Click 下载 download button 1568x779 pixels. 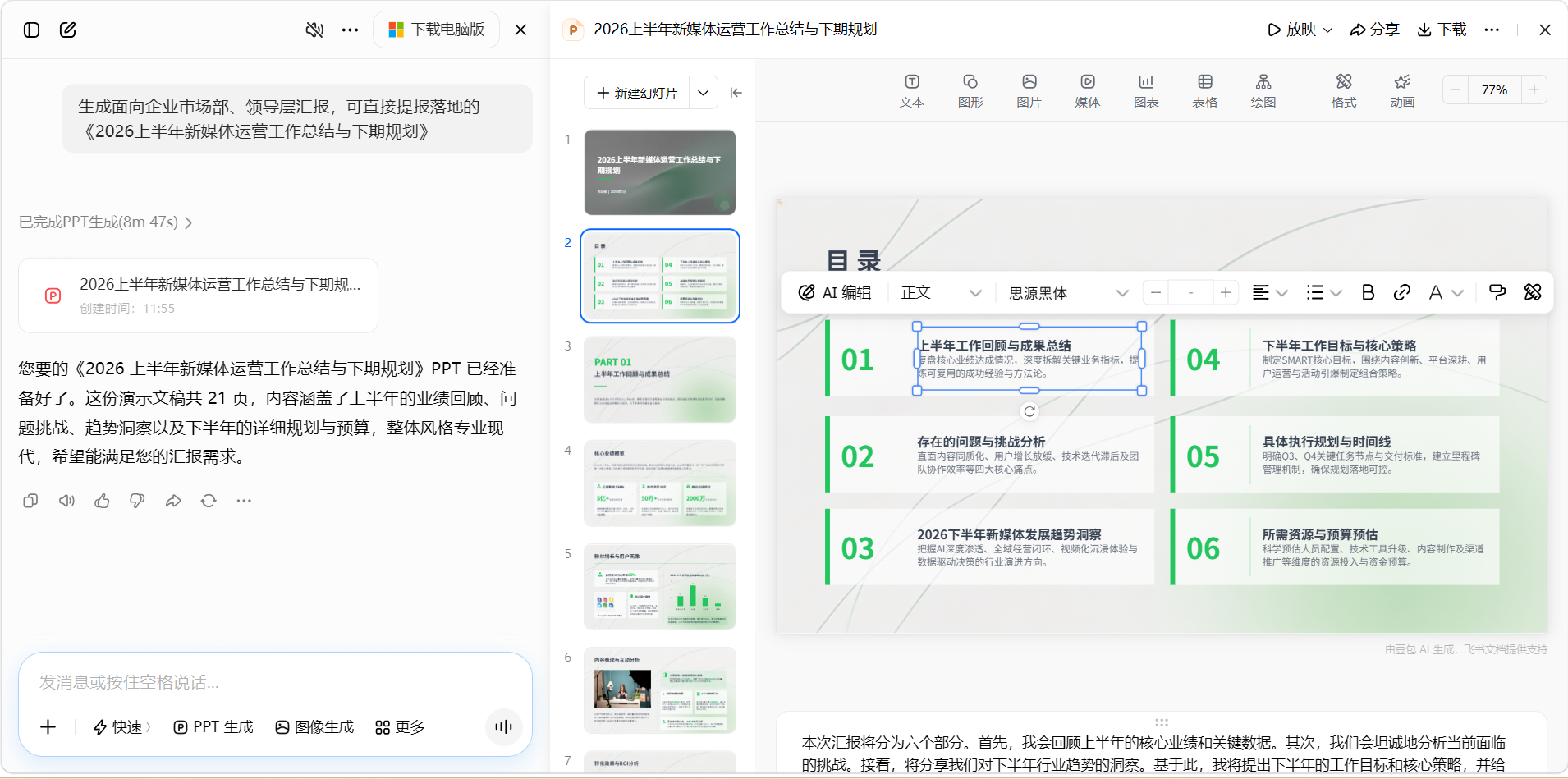point(1442,30)
